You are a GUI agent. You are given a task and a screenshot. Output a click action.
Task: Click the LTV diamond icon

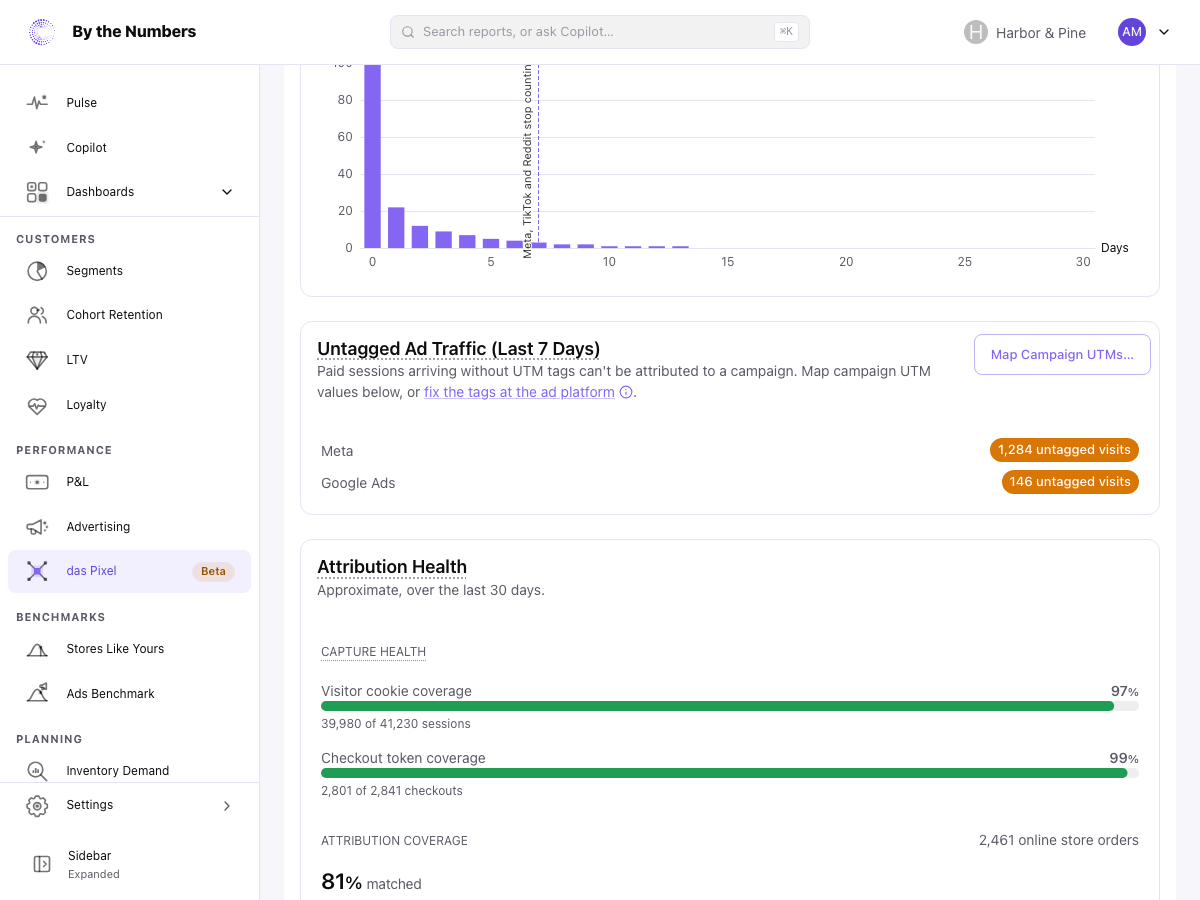click(x=37, y=360)
